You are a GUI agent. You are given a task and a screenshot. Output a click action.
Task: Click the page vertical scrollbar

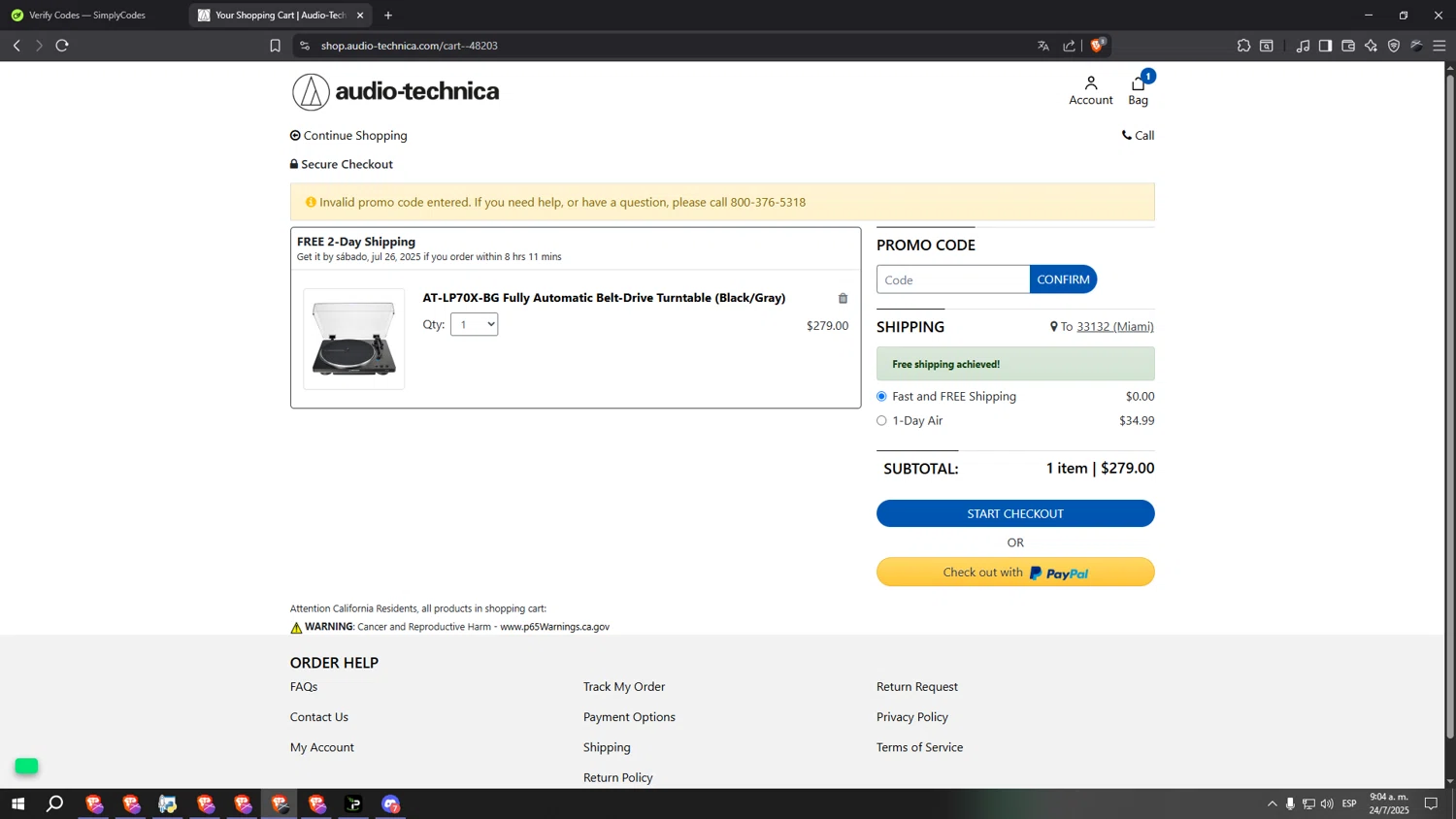pos(1450,408)
